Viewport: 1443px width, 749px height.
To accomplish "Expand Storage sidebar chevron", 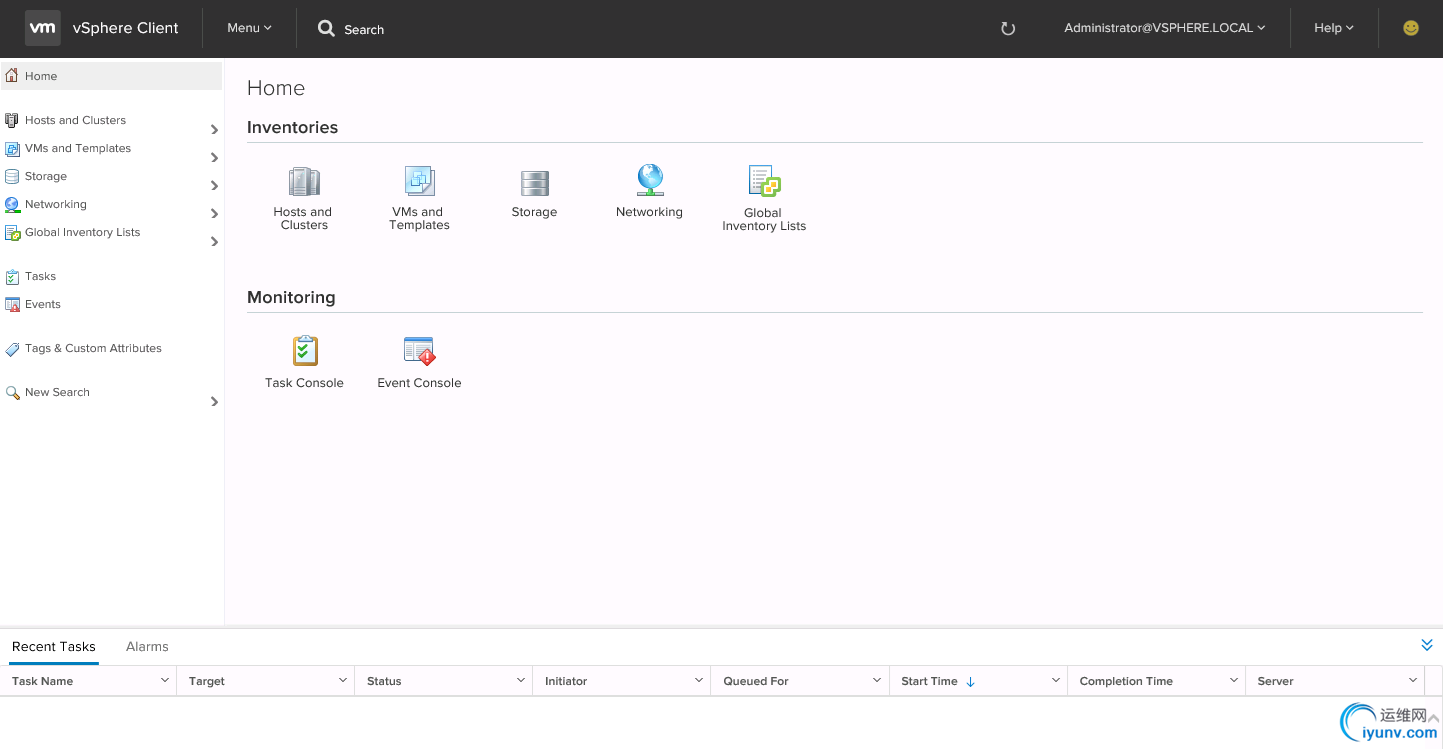I will 214,185.
